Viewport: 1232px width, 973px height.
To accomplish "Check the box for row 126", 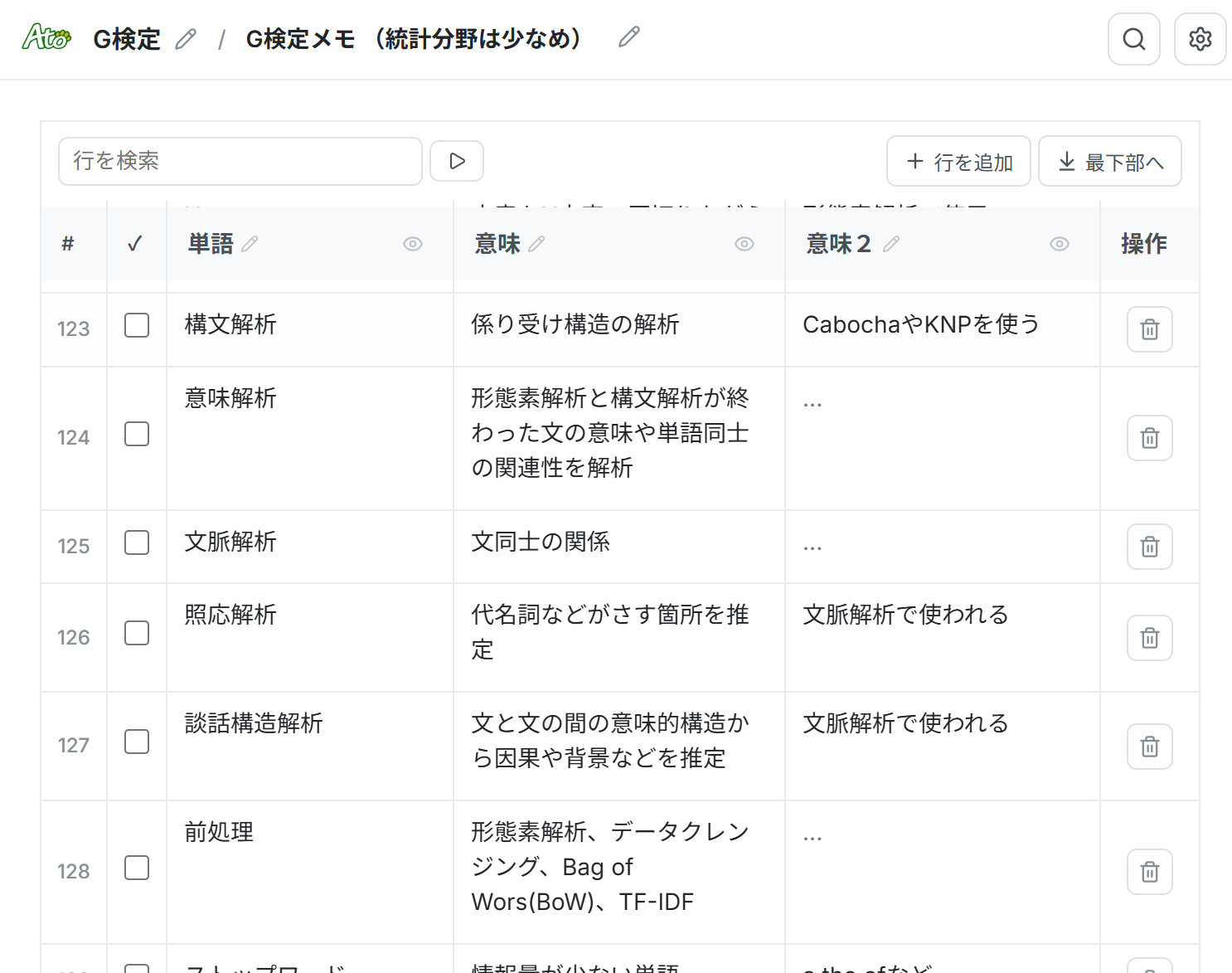I will [x=137, y=633].
